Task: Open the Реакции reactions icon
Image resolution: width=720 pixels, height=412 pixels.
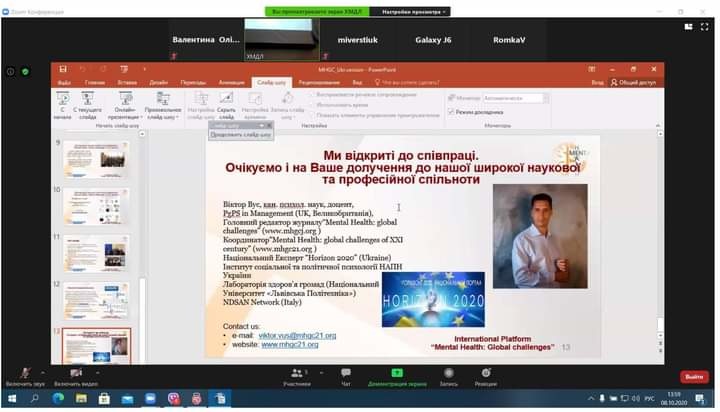Action: tap(486, 373)
